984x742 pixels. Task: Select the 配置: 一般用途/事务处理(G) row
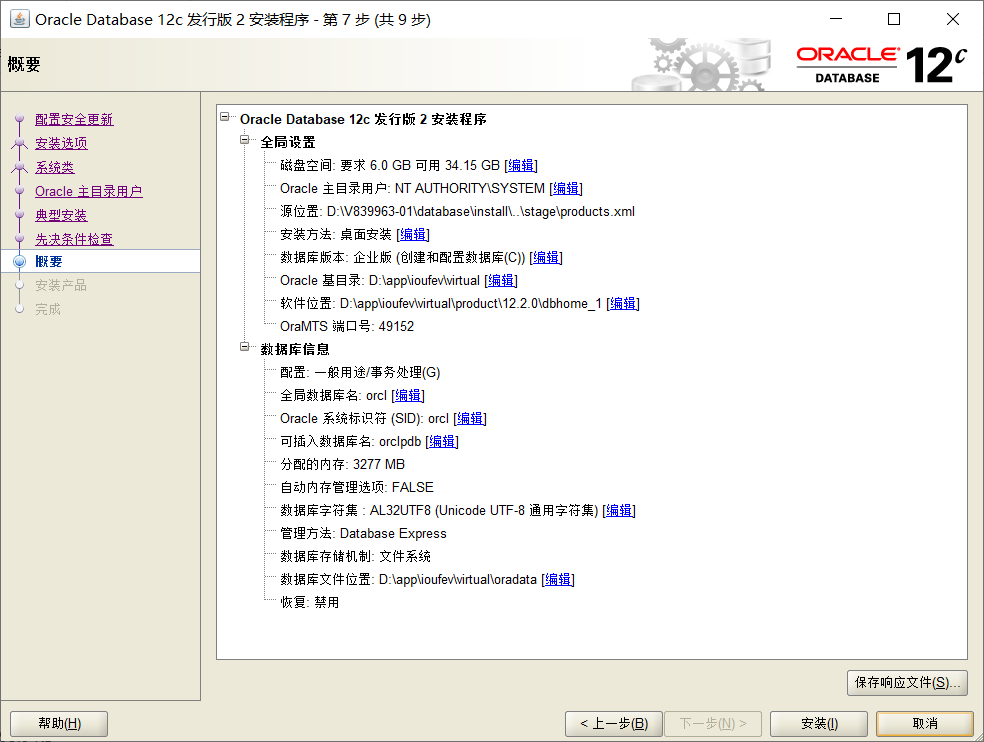[360, 372]
